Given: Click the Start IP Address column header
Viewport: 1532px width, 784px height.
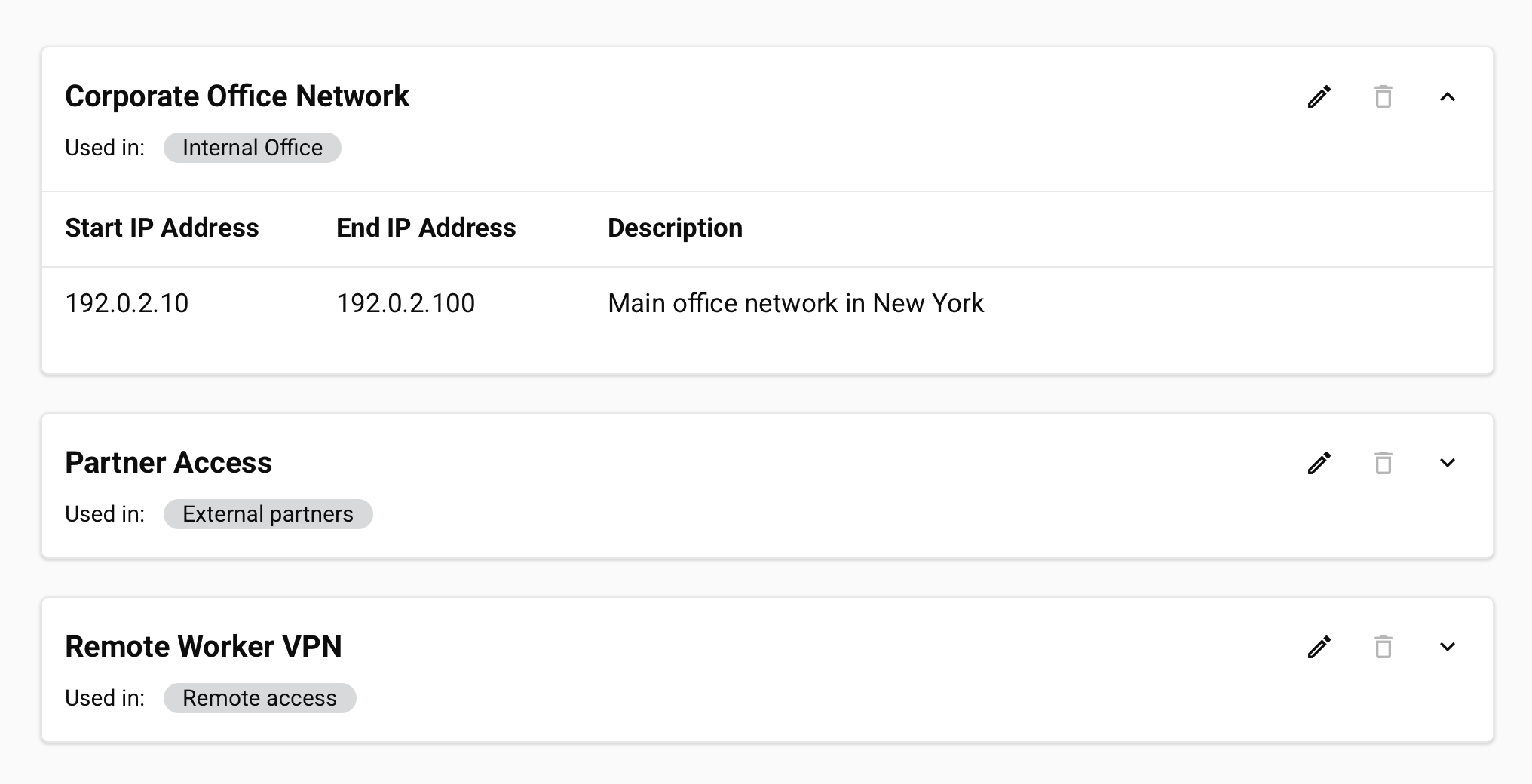Looking at the screenshot, I should pyautogui.click(x=162, y=228).
